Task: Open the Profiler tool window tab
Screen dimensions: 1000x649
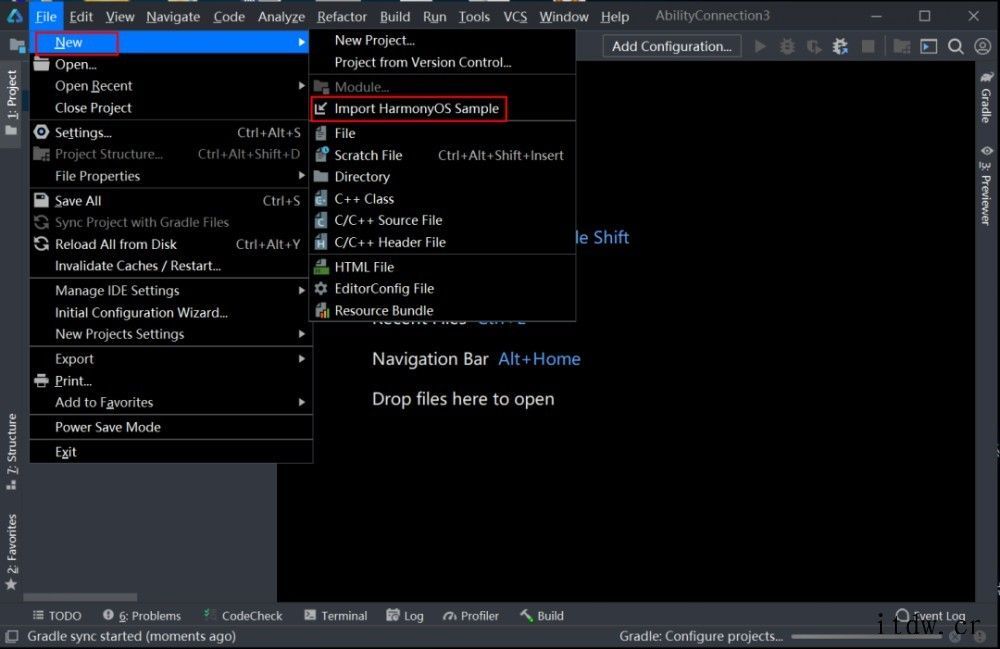Action: point(471,616)
